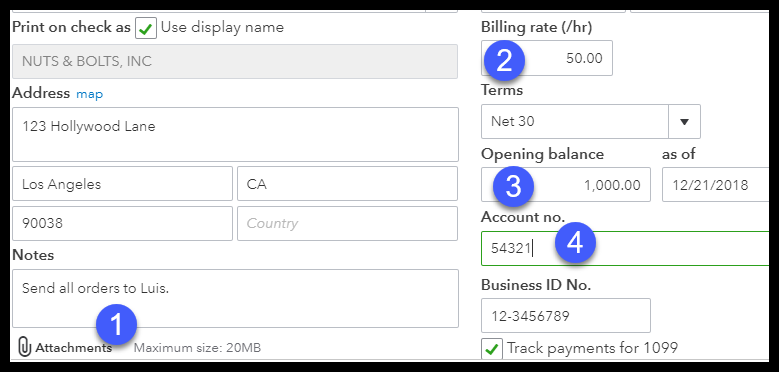Click the Billing rate 50.00 field
Image resolution: width=779 pixels, height=372 pixels.
pyautogui.click(x=546, y=58)
